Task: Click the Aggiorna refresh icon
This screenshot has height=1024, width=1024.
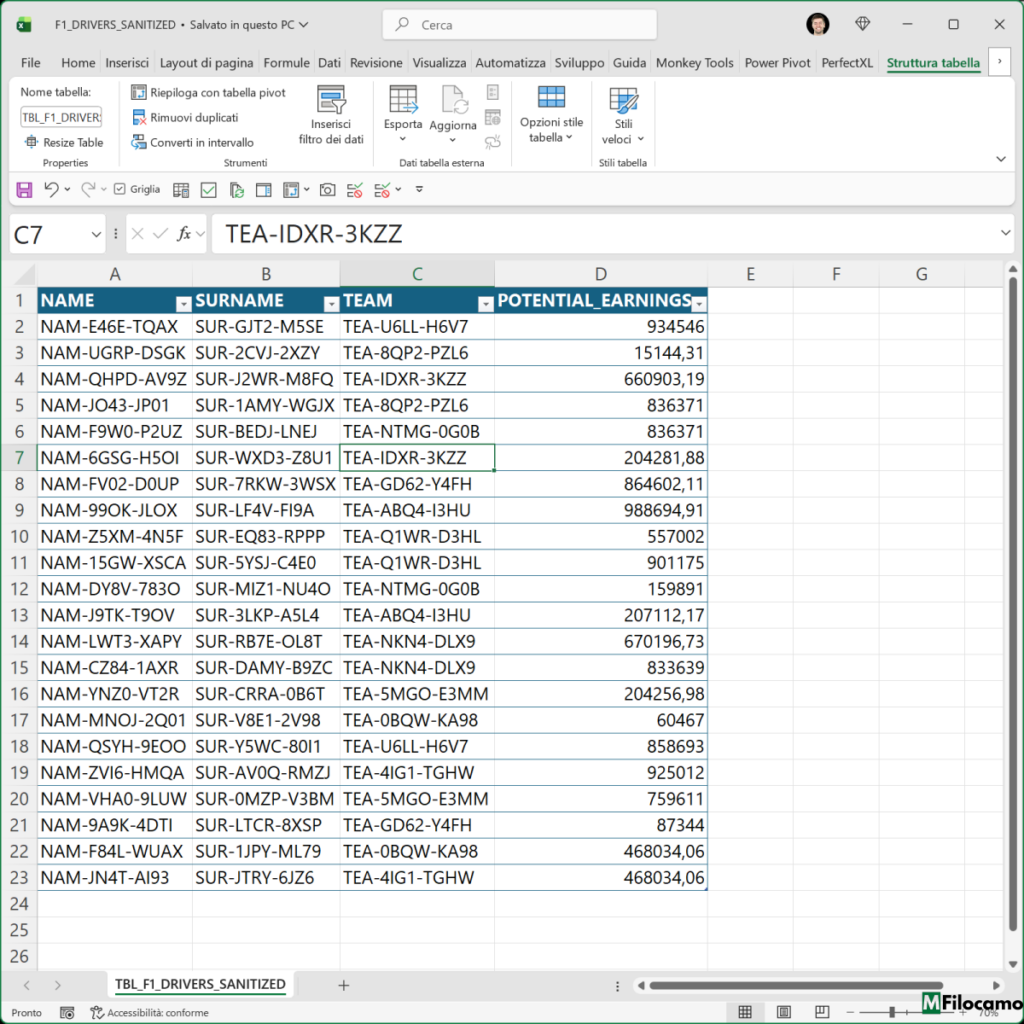Action: tap(453, 99)
